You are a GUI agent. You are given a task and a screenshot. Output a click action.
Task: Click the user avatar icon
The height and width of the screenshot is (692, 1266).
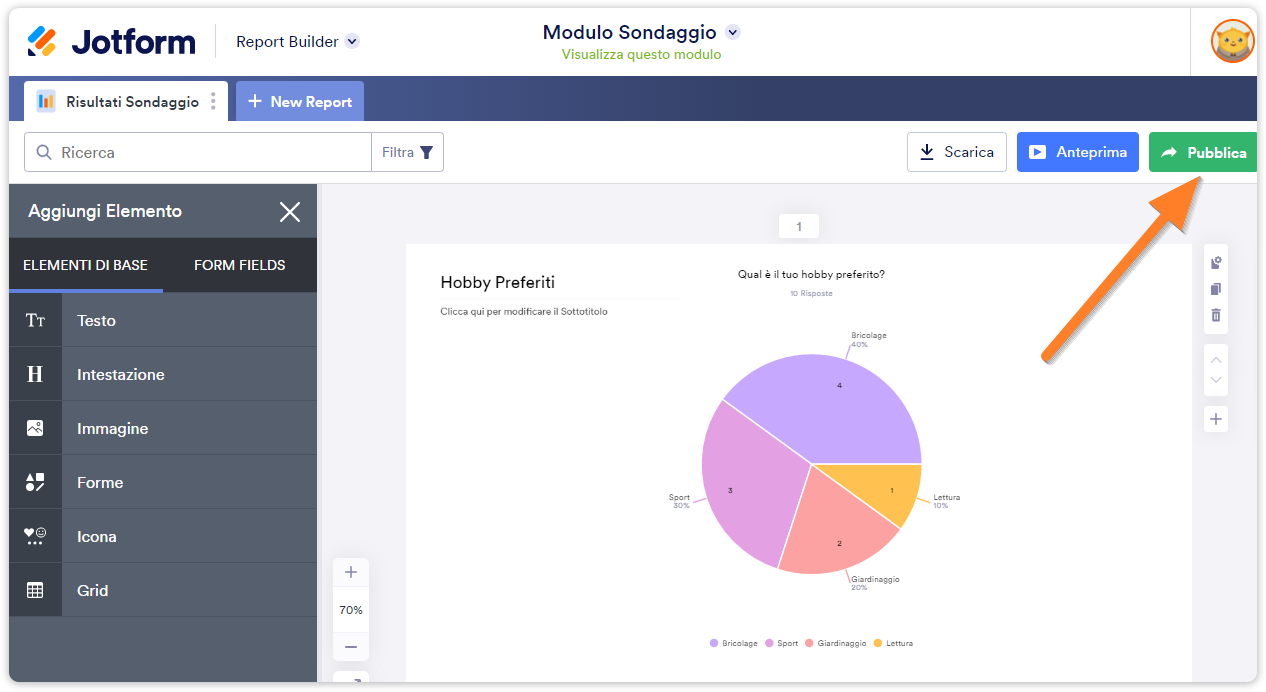tap(1232, 42)
